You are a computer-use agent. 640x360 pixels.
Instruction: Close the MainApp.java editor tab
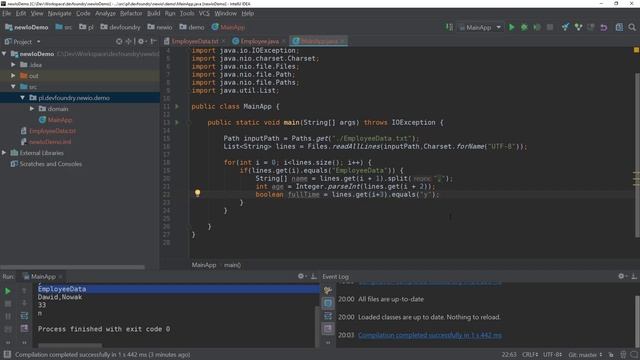point(342,41)
